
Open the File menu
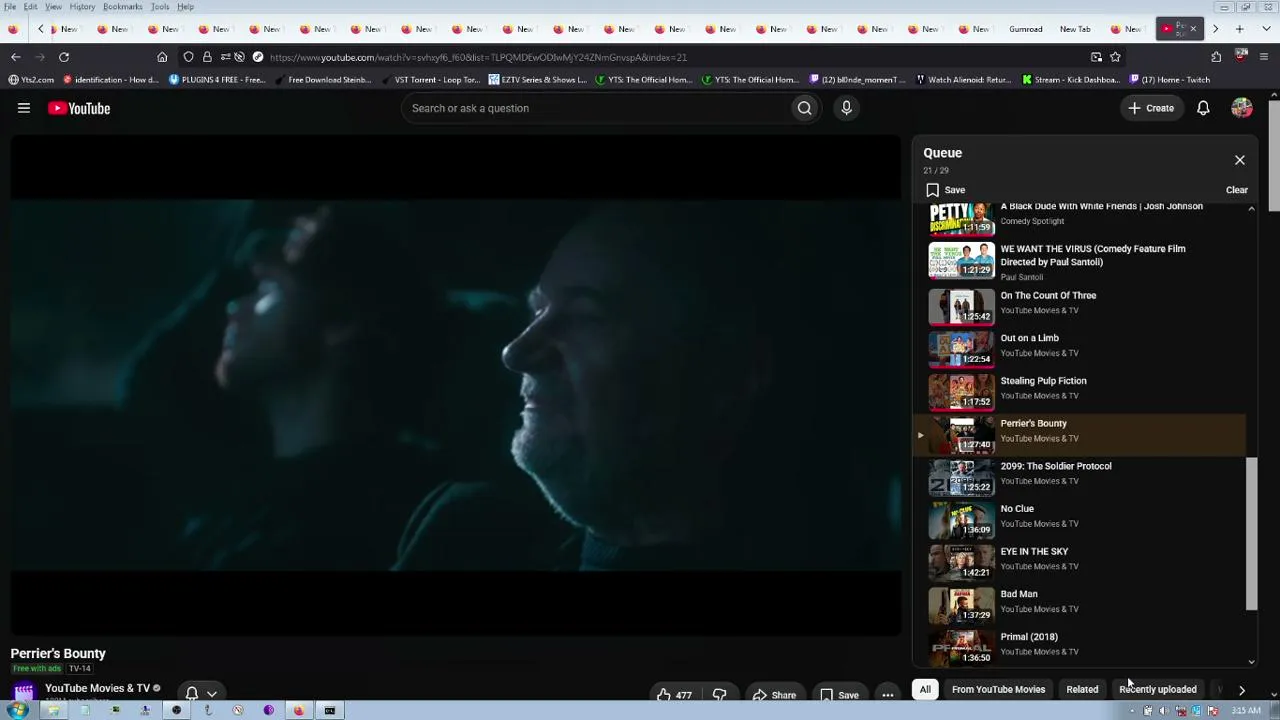coord(10,7)
